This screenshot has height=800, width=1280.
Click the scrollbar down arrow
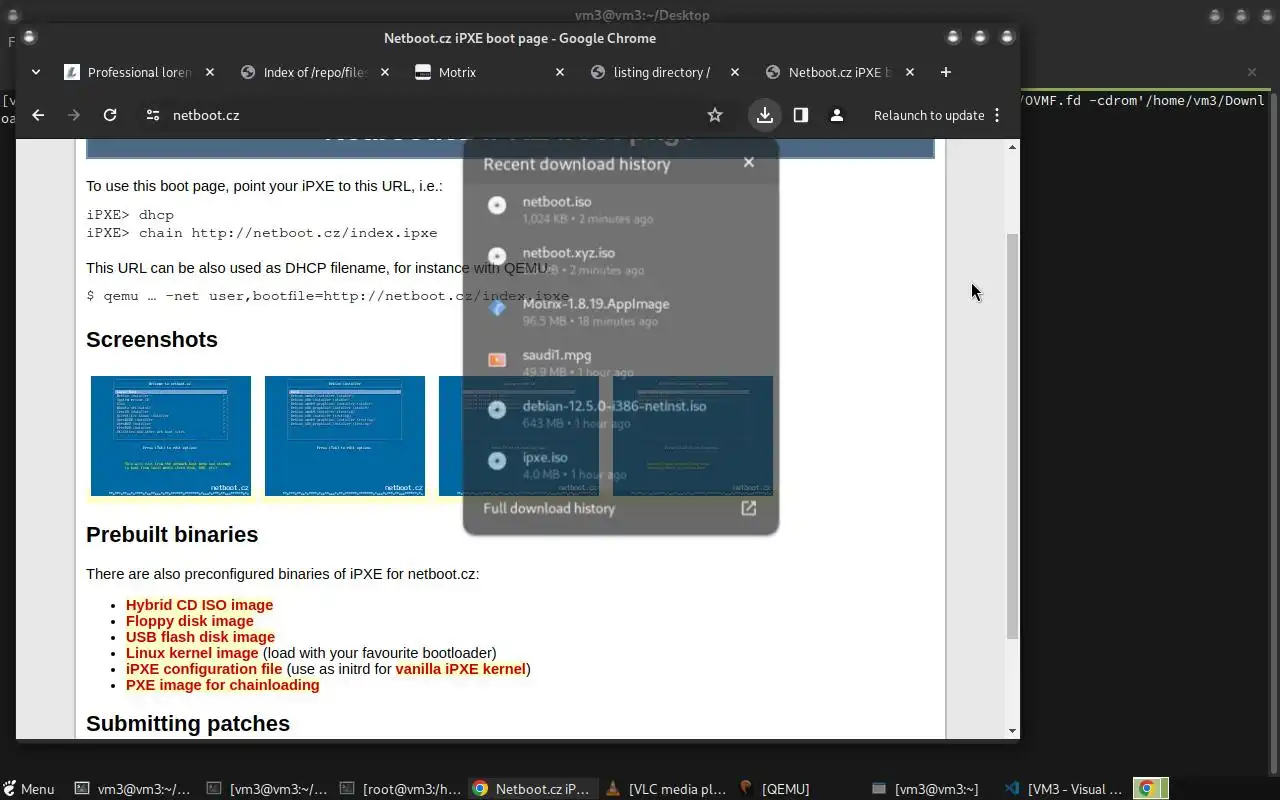tap(1012, 732)
